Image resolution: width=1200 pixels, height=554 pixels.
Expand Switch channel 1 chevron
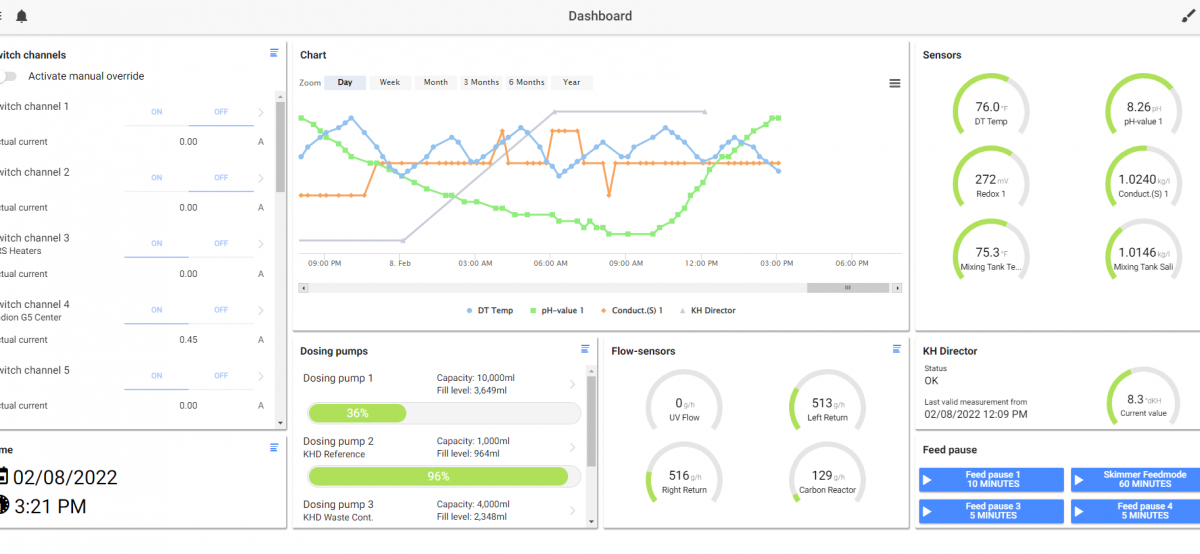pyautogui.click(x=261, y=112)
